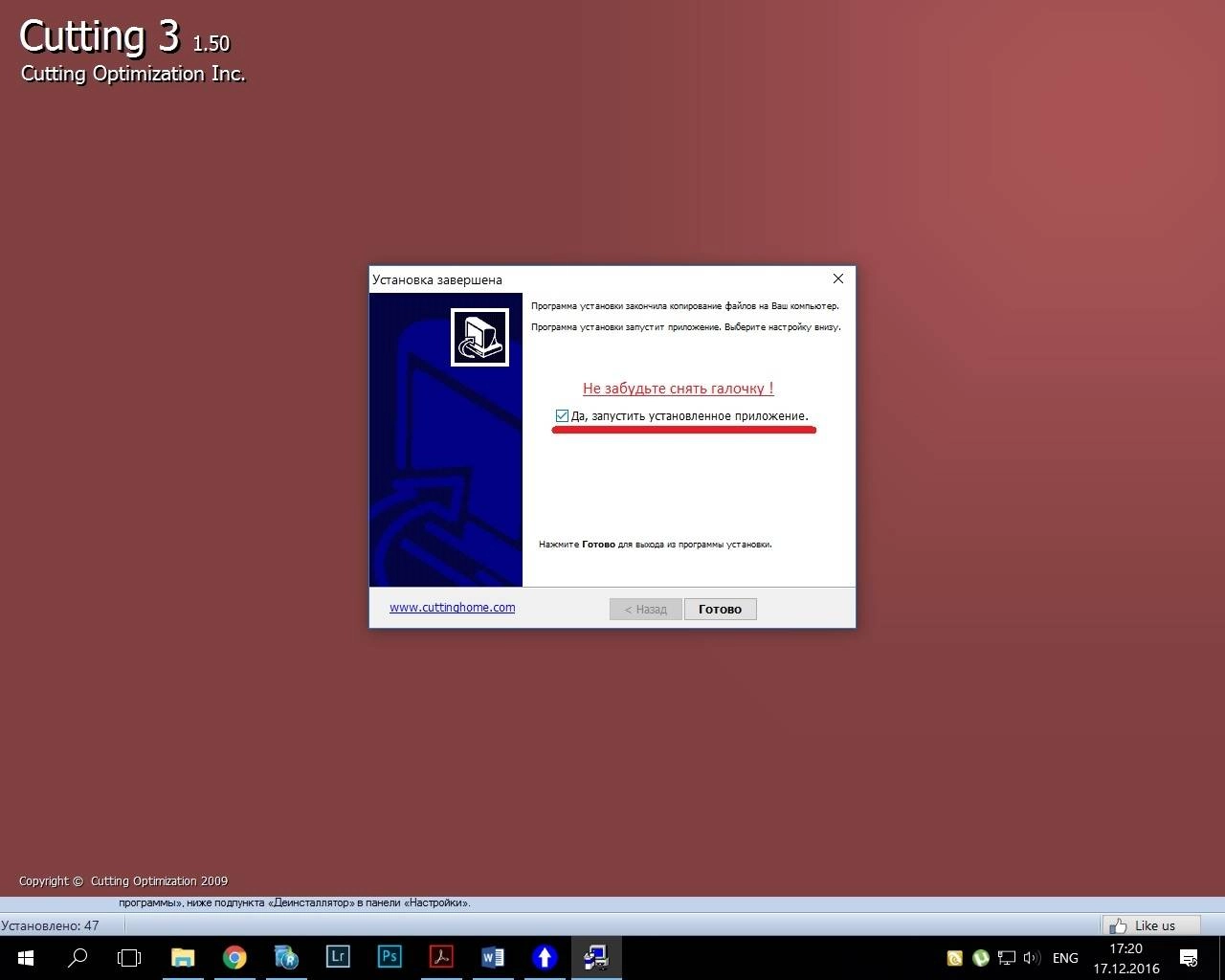Close the Установка завершена dialog
1225x980 pixels.
(x=838, y=278)
